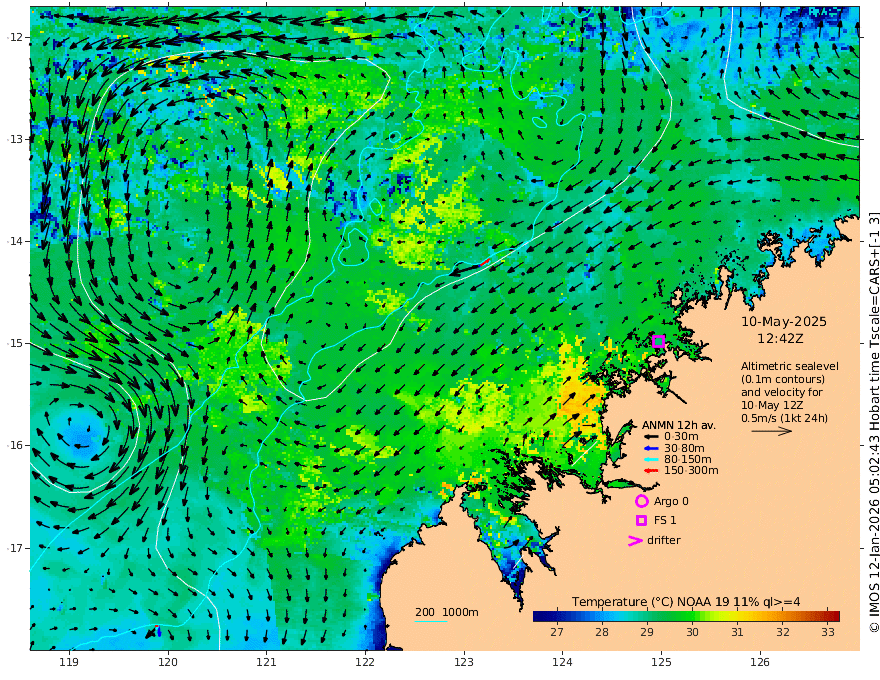Click the black 0-30m arrow legend symbol
880x680 pixels.
(x=650, y=437)
